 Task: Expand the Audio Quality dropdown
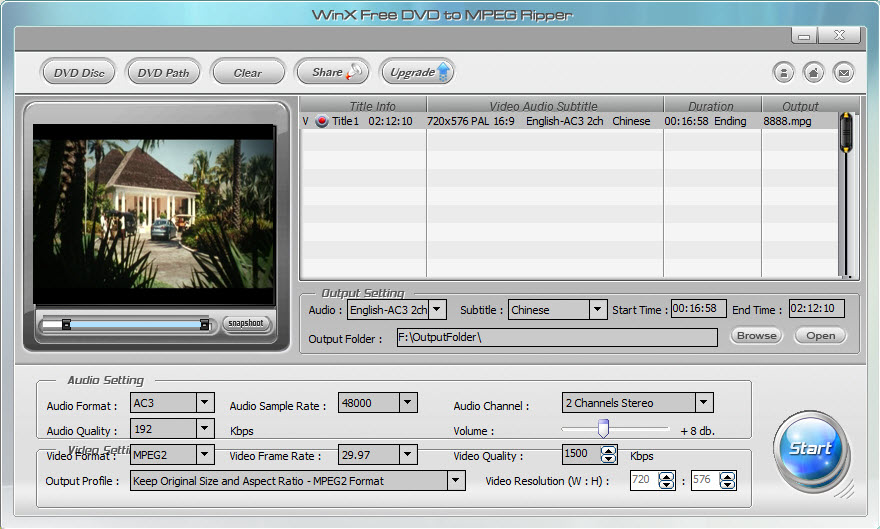(205, 429)
